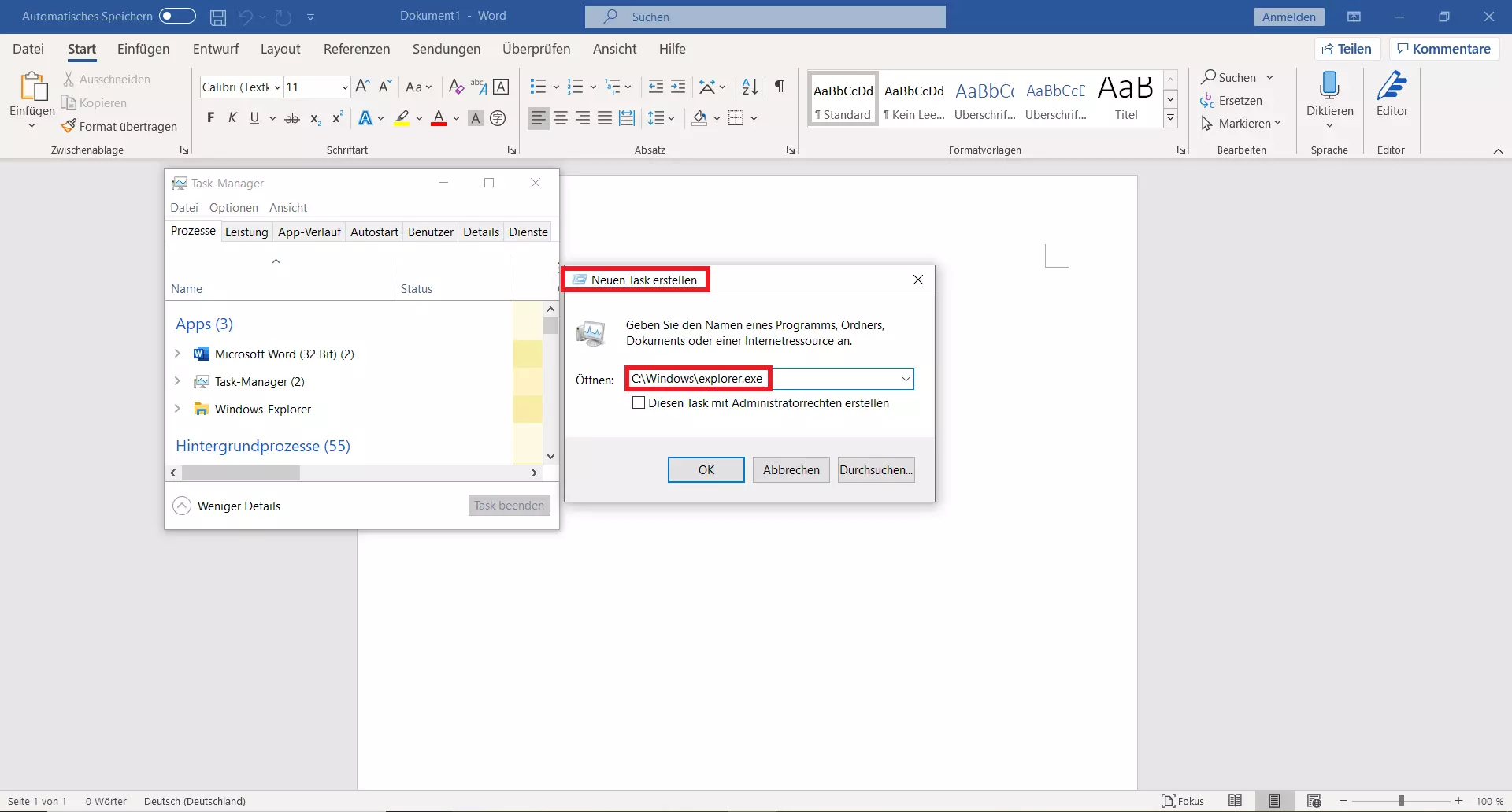Apply strikethrough formatting
The image size is (1512, 812).
[292, 118]
